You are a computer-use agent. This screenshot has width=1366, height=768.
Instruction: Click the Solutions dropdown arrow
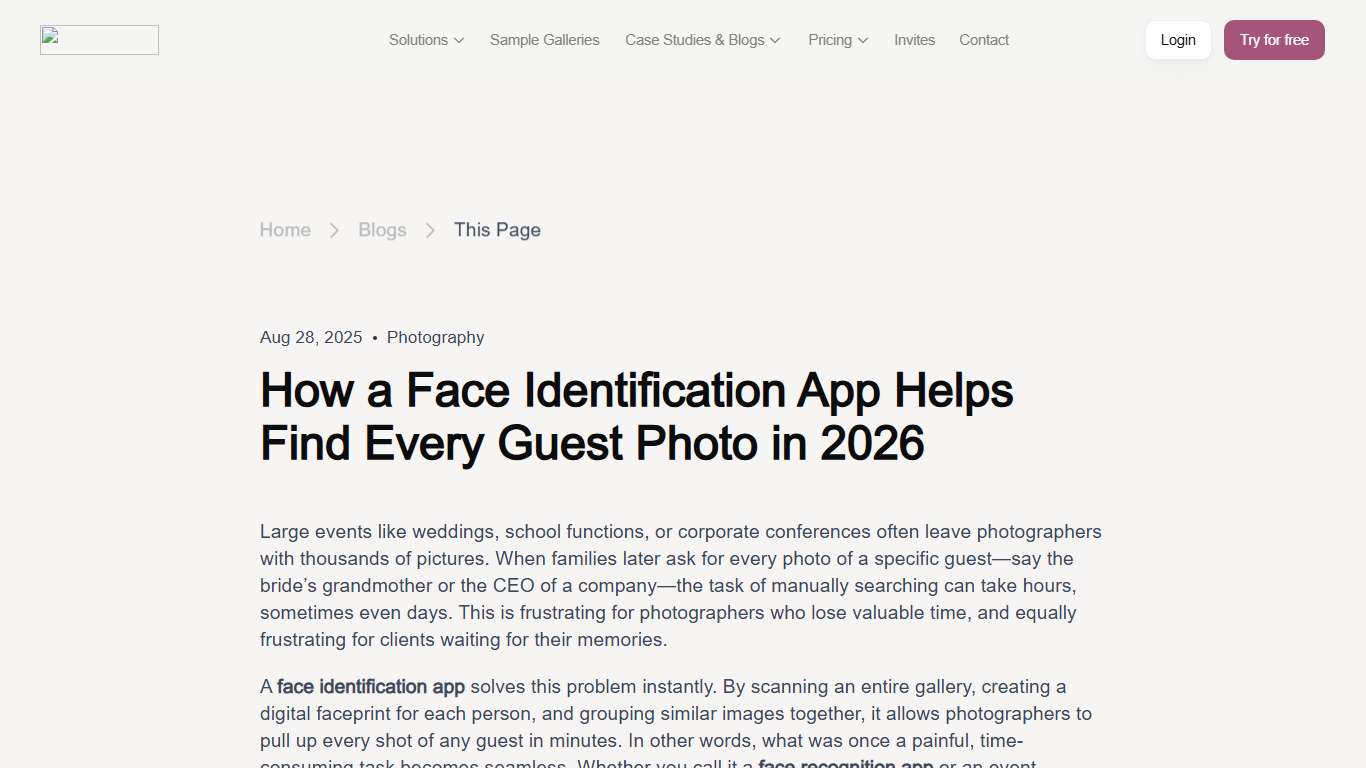(x=459, y=41)
